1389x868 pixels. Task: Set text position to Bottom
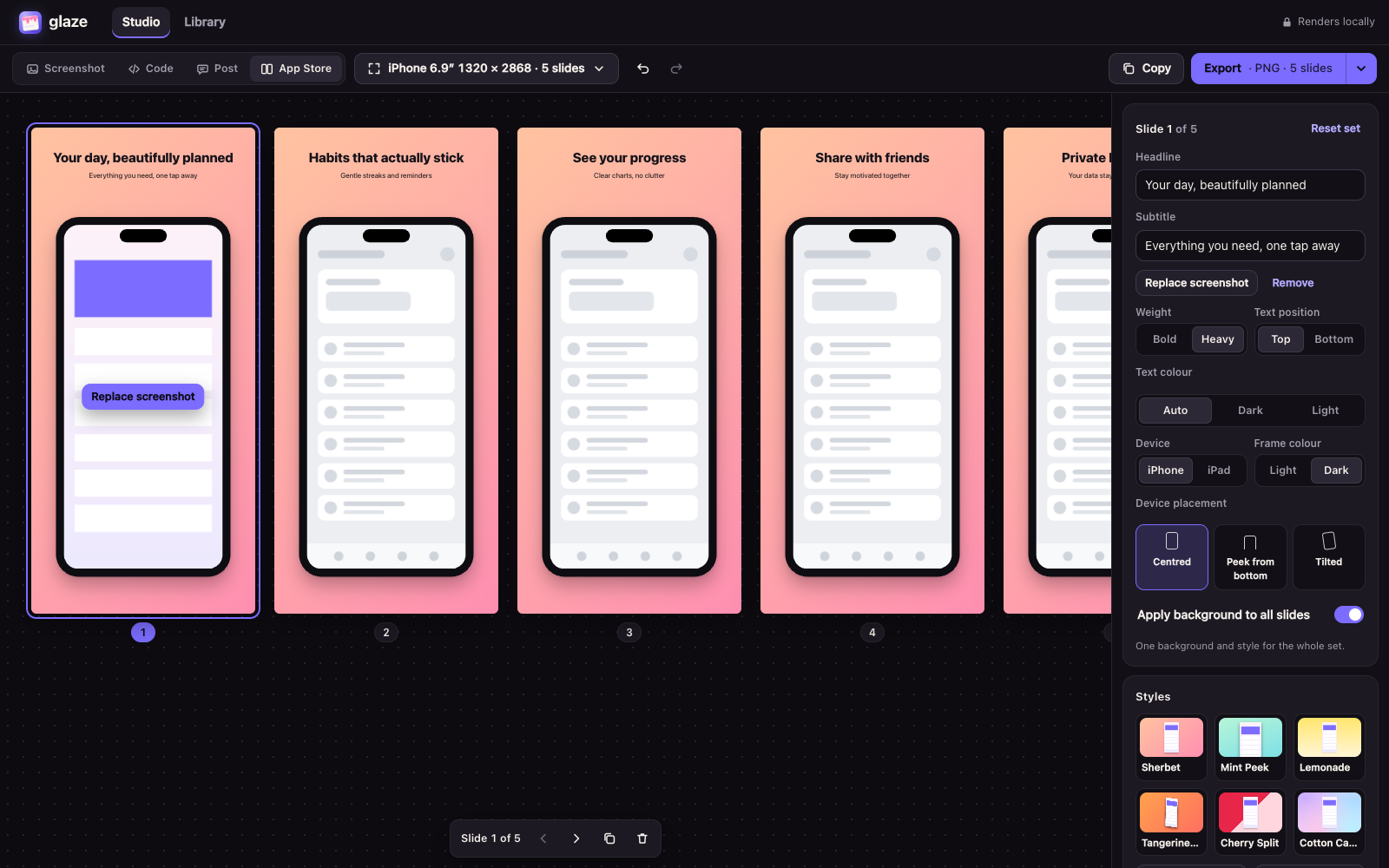coord(1333,339)
